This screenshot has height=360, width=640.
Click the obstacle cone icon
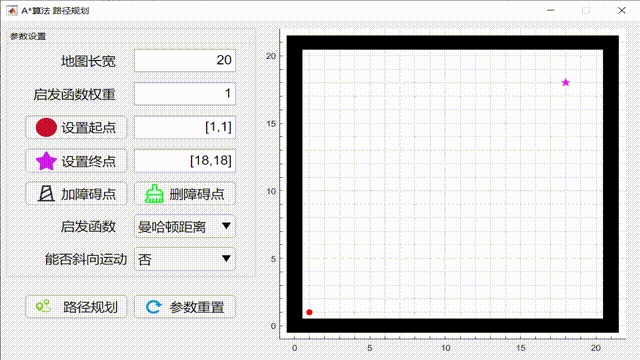point(46,193)
